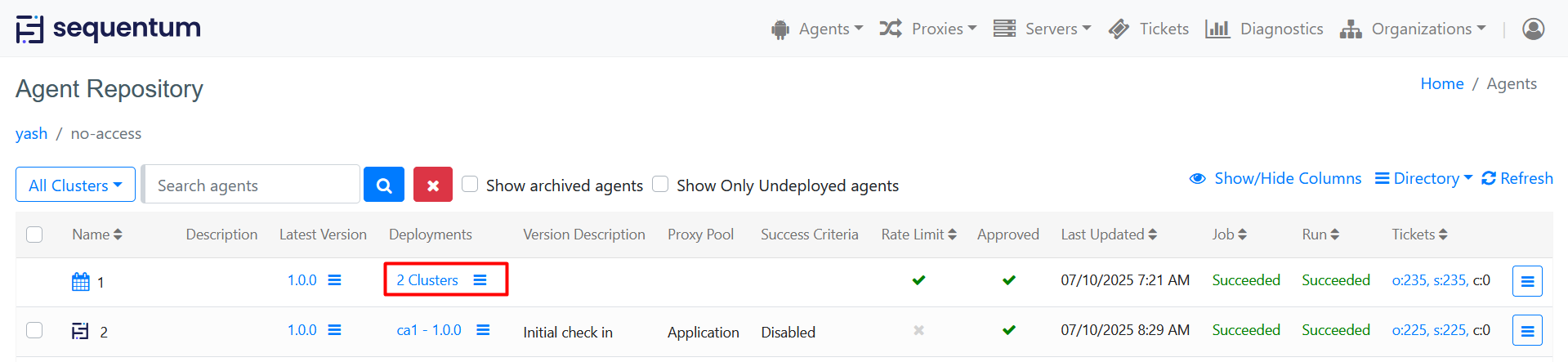Focus the Search agents input field

252,185
